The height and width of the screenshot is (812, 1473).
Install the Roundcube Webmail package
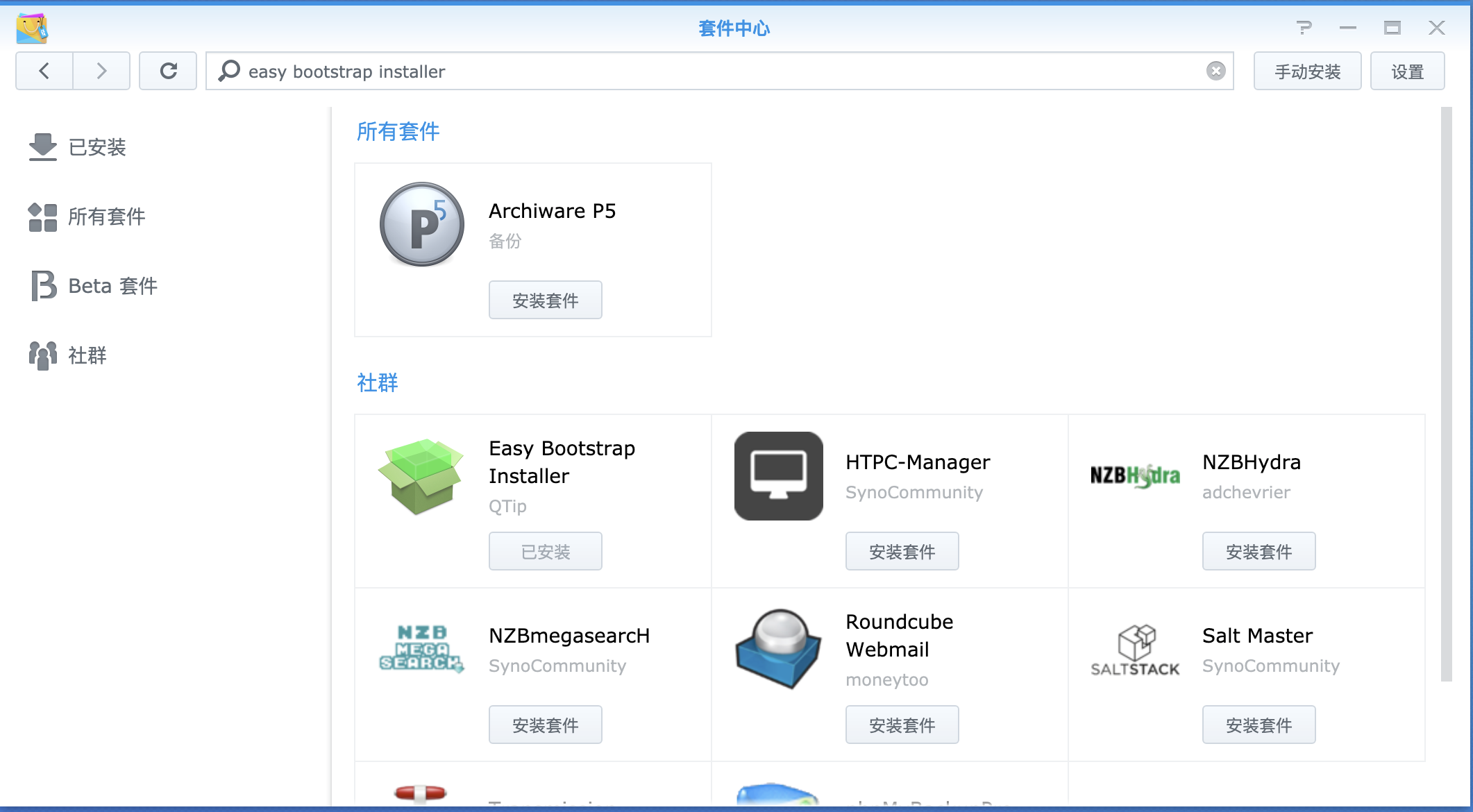pyautogui.click(x=902, y=725)
